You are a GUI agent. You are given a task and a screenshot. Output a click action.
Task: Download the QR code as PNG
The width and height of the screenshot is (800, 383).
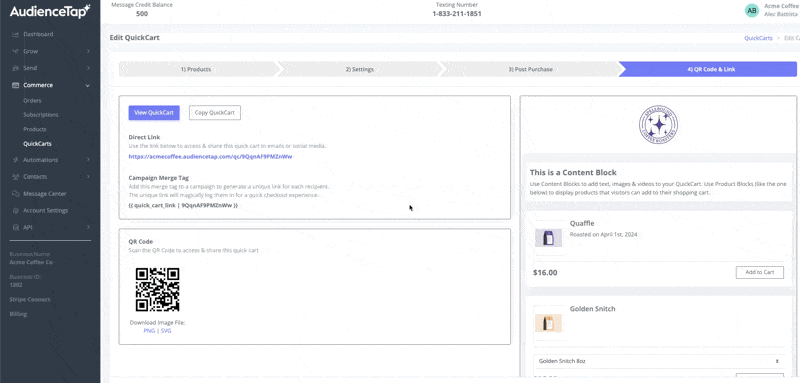click(x=149, y=331)
